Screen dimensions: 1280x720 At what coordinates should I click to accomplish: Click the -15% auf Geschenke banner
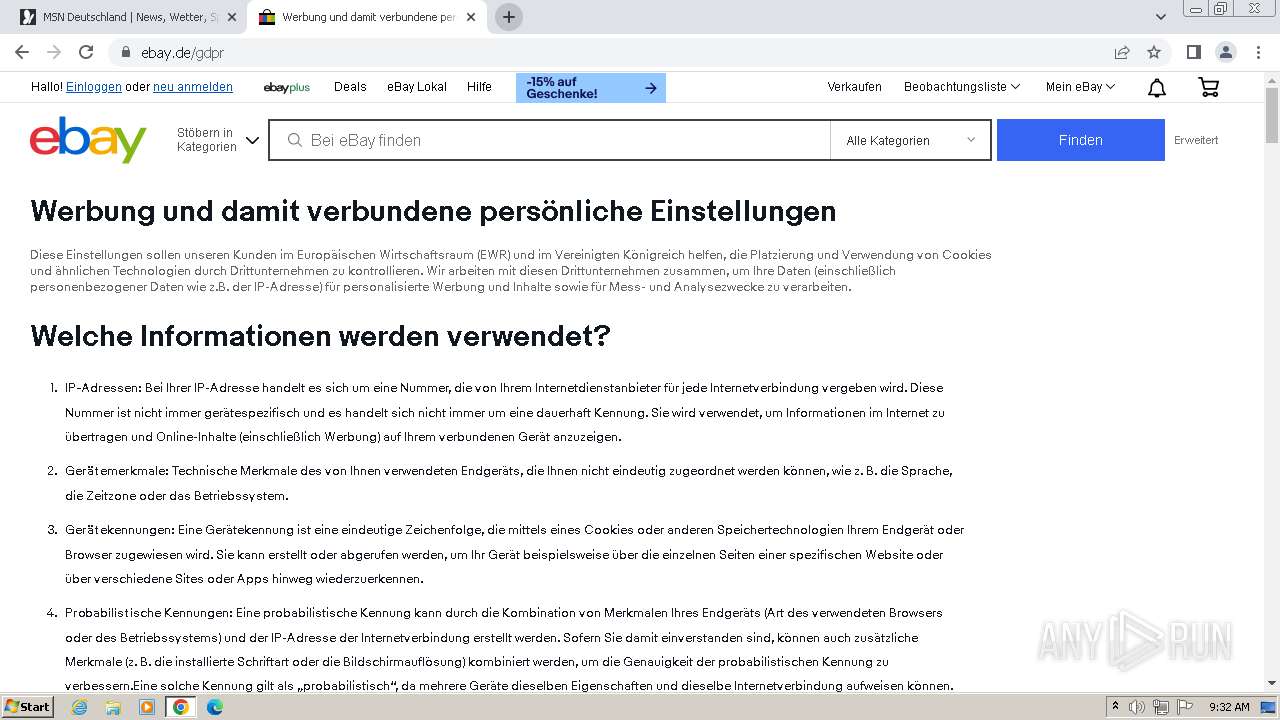pos(591,88)
